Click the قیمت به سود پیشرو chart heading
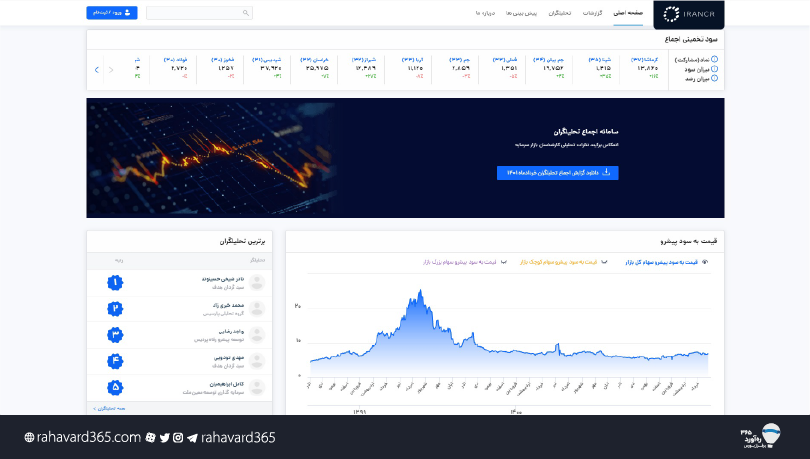 coord(689,241)
